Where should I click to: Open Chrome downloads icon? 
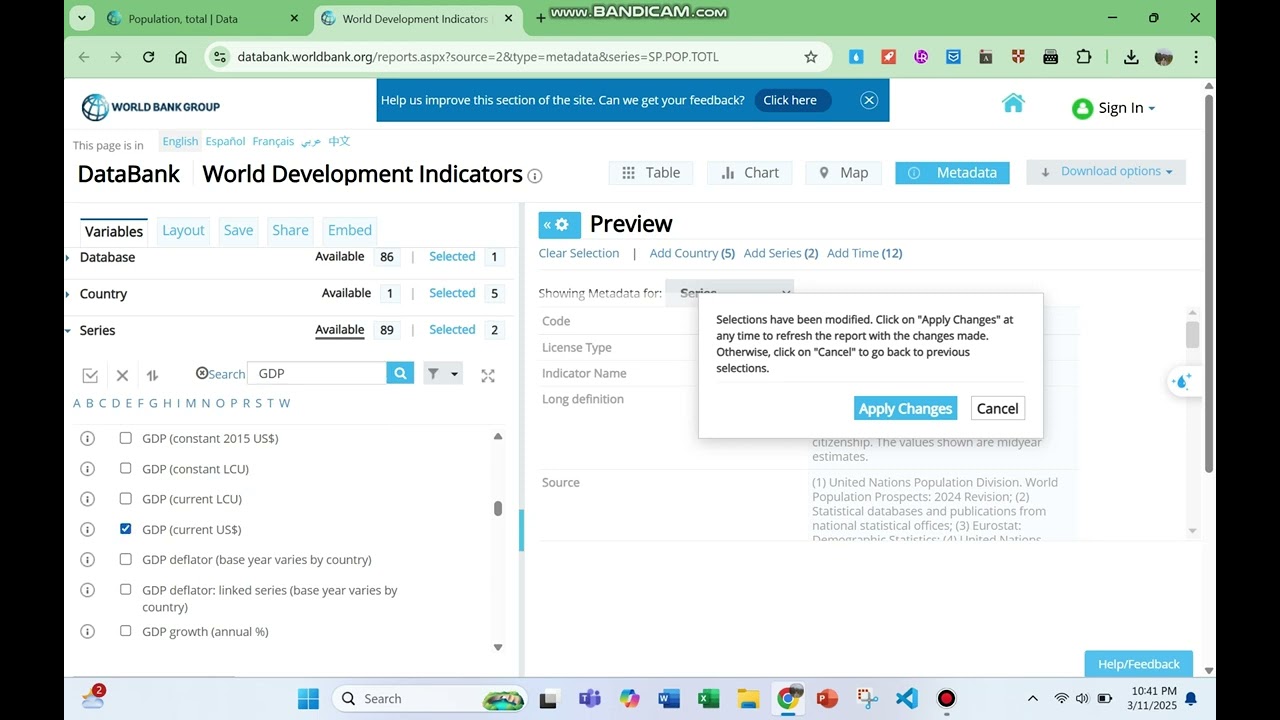point(1131,57)
